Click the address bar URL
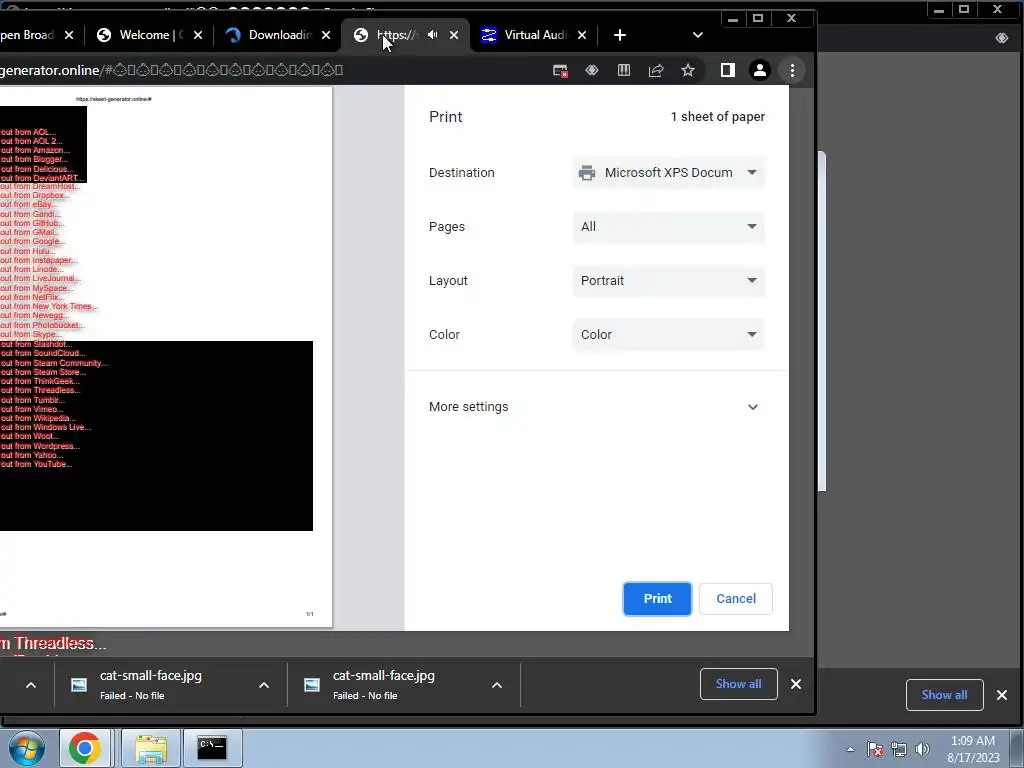Screen dimensions: 1024x768 click(x=172, y=71)
